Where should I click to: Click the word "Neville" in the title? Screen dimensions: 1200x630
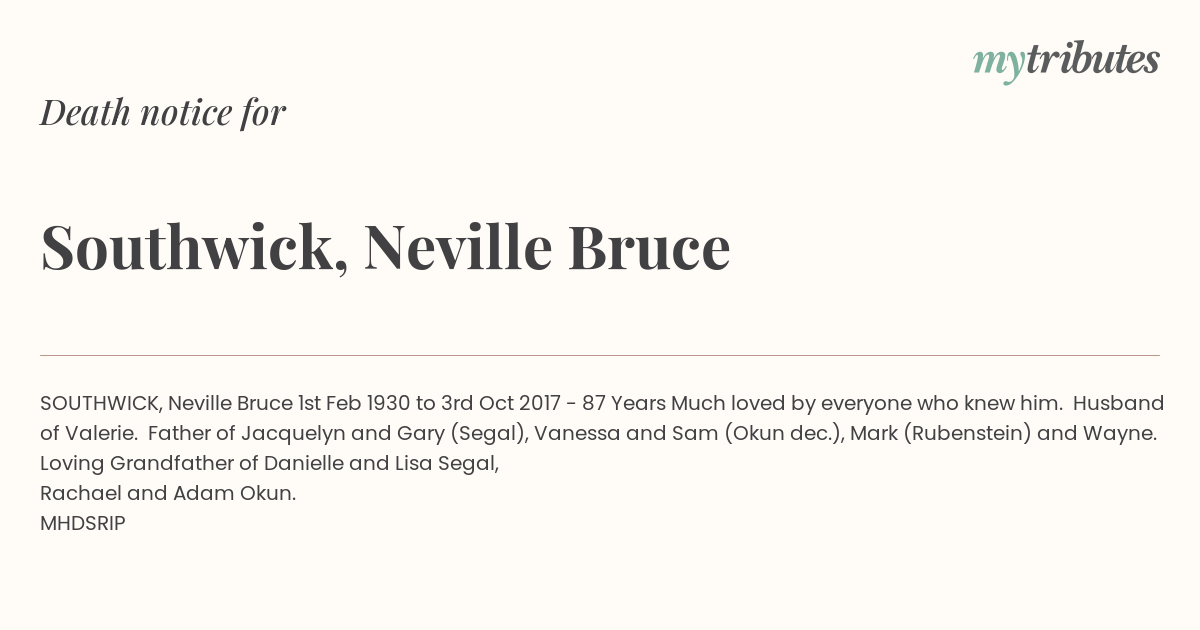click(x=458, y=246)
